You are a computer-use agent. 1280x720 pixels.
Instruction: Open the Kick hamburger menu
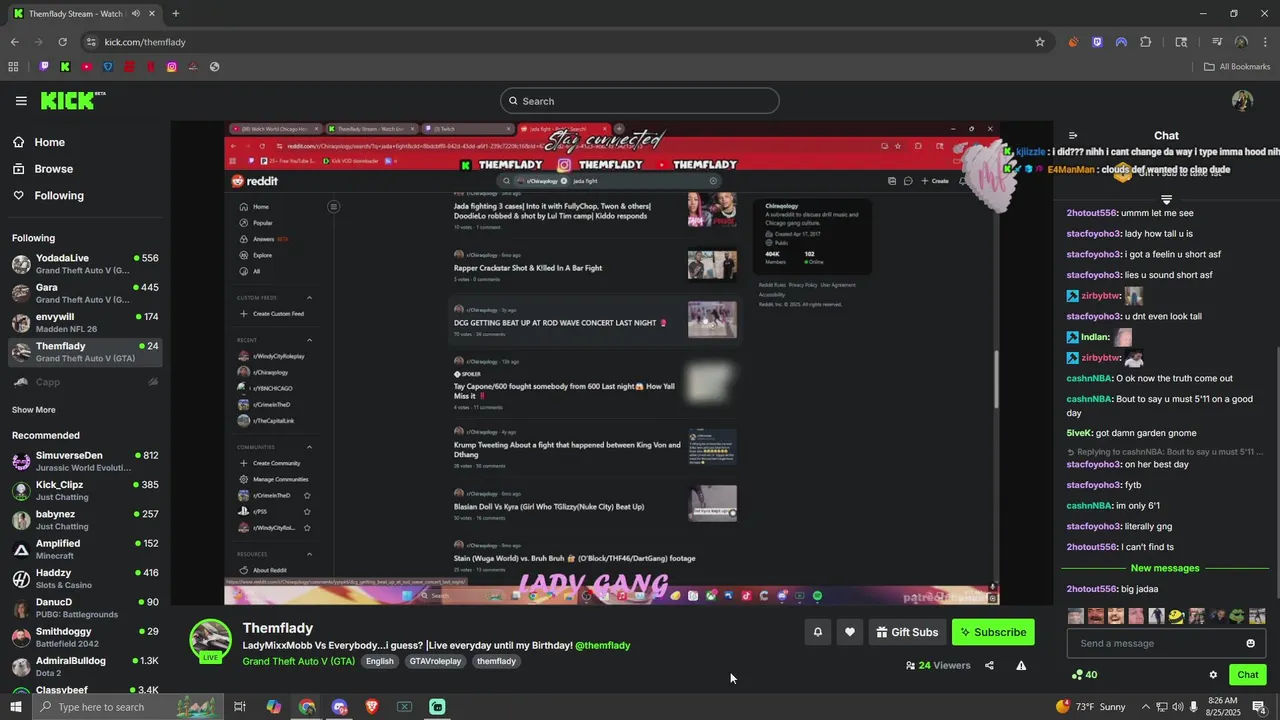[21, 101]
